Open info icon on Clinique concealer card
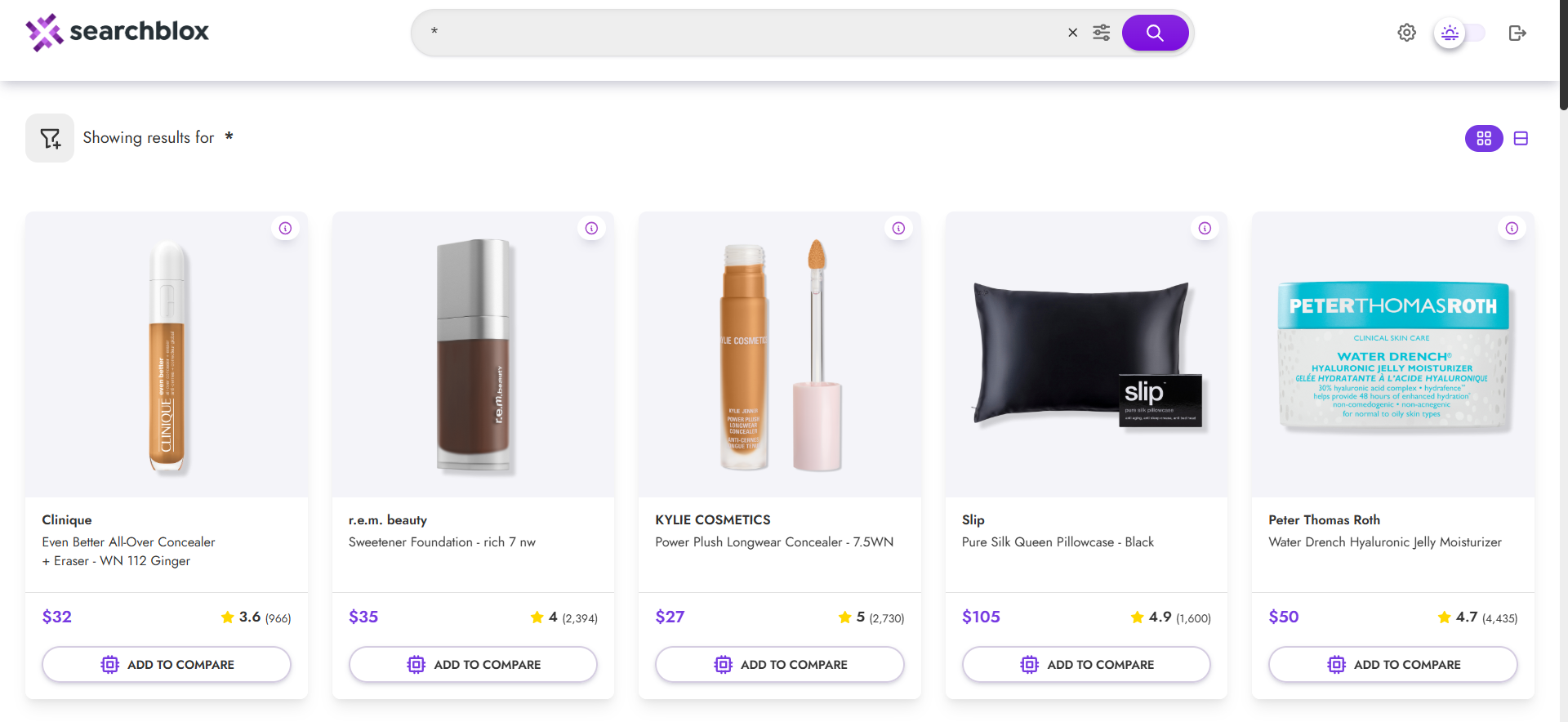The width and height of the screenshot is (1568, 722). [x=285, y=228]
